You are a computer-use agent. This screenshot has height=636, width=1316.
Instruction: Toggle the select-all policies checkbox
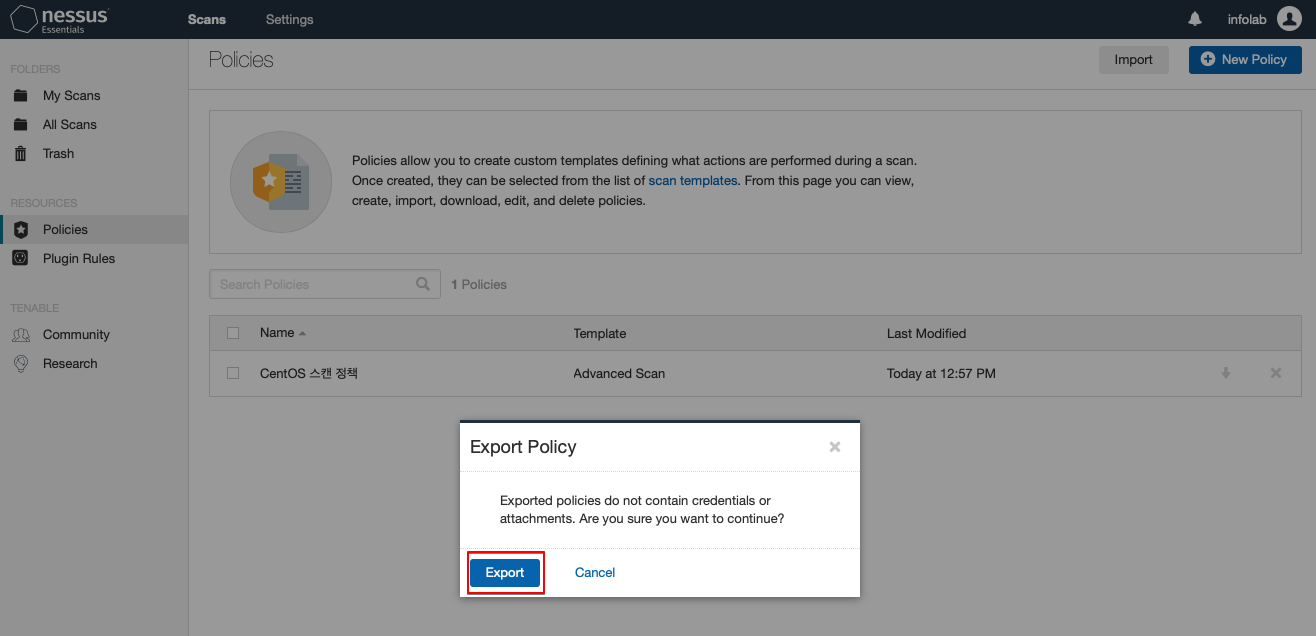233,333
